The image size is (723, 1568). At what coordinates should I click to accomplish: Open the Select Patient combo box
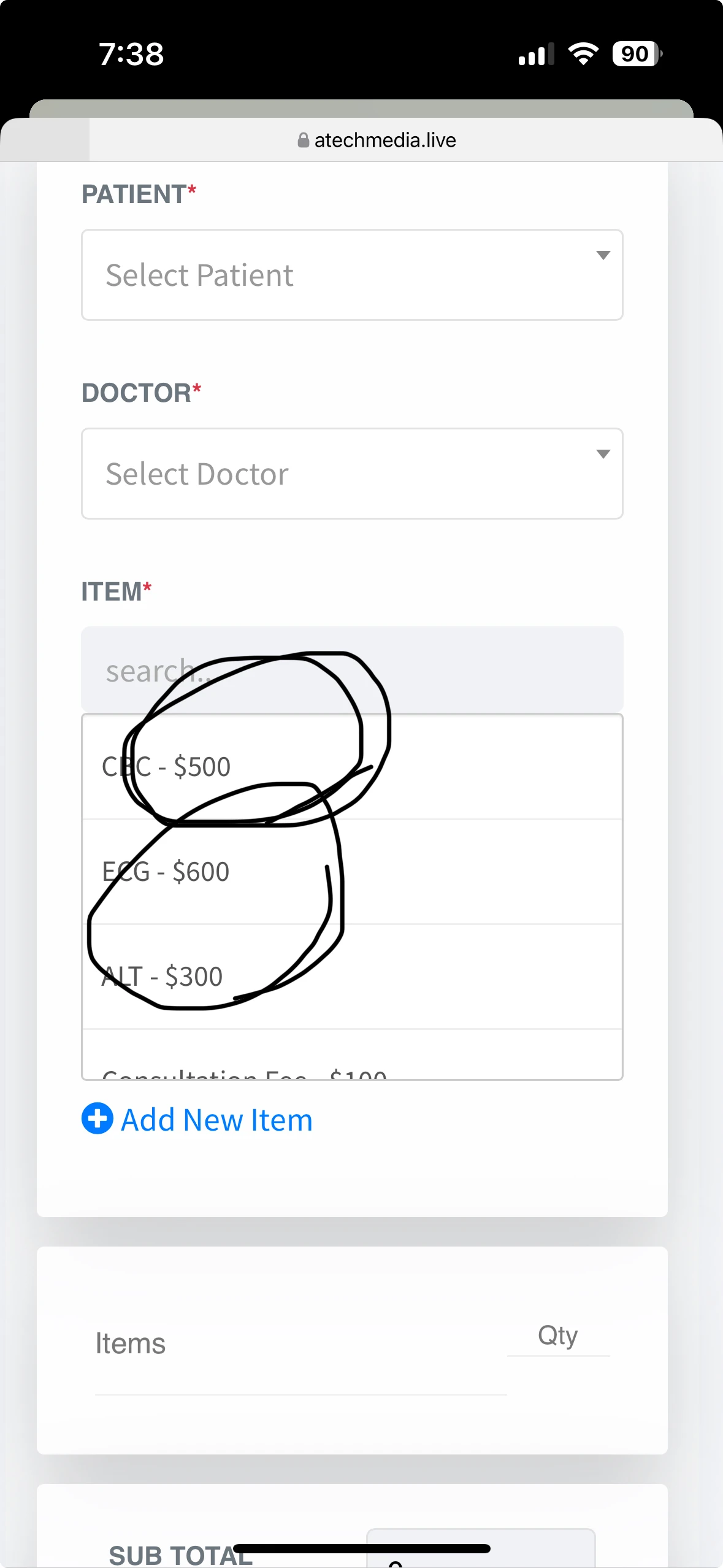click(352, 275)
